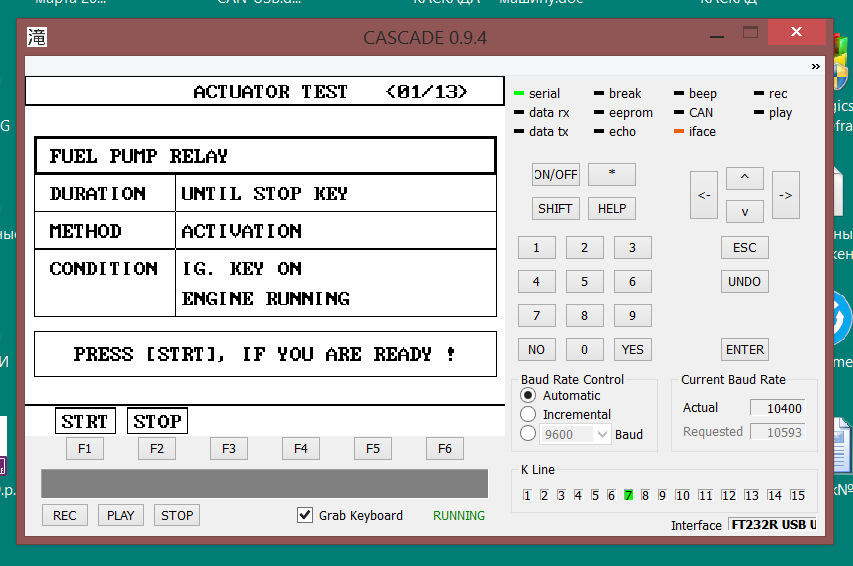Screen dimensions: 853x566
Task: Click the up arrow navigation button
Action: coord(745,178)
